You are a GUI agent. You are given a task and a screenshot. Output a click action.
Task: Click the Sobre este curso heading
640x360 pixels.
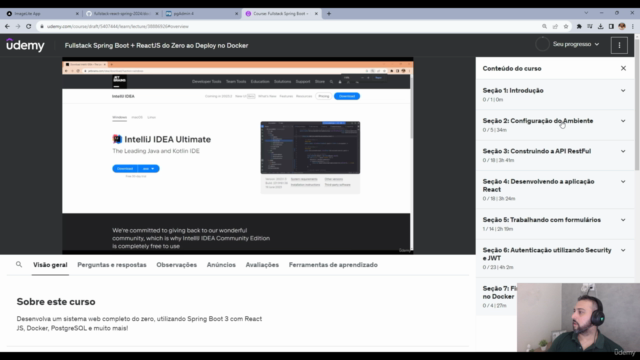coord(56,301)
